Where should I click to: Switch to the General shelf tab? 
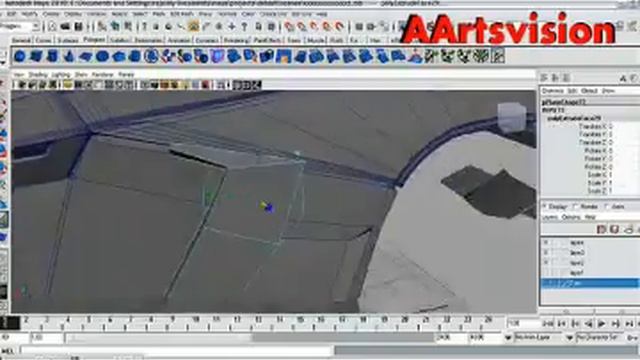coord(21,40)
